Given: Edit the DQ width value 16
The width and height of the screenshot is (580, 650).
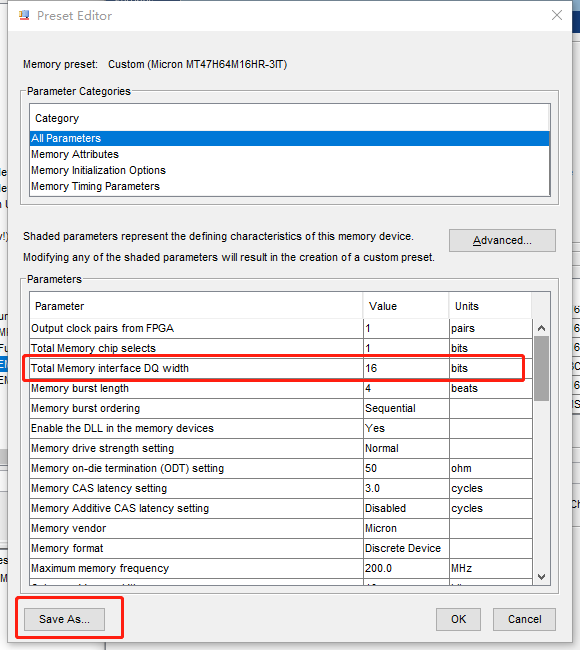Looking at the screenshot, I should click(x=406, y=368).
